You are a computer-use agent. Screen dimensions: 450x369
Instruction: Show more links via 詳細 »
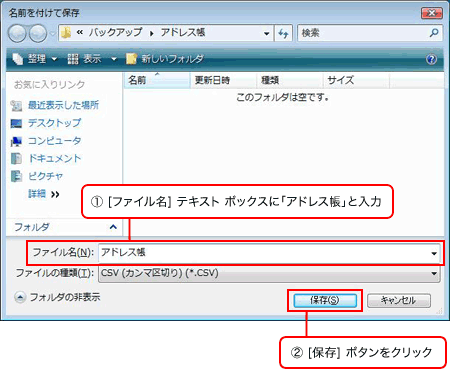click(x=44, y=194)
